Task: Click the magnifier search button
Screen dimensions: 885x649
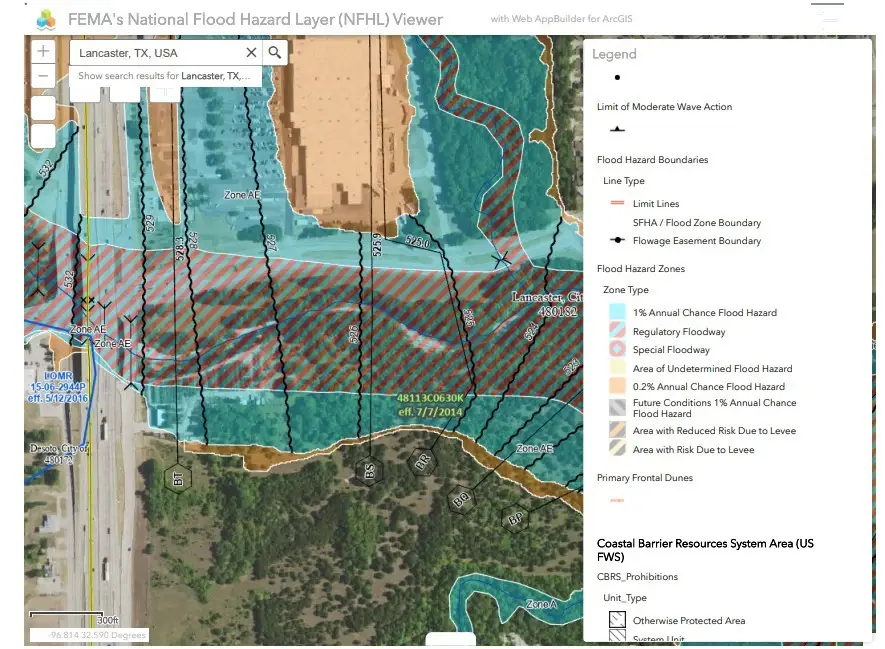Action: click(275, 52)
